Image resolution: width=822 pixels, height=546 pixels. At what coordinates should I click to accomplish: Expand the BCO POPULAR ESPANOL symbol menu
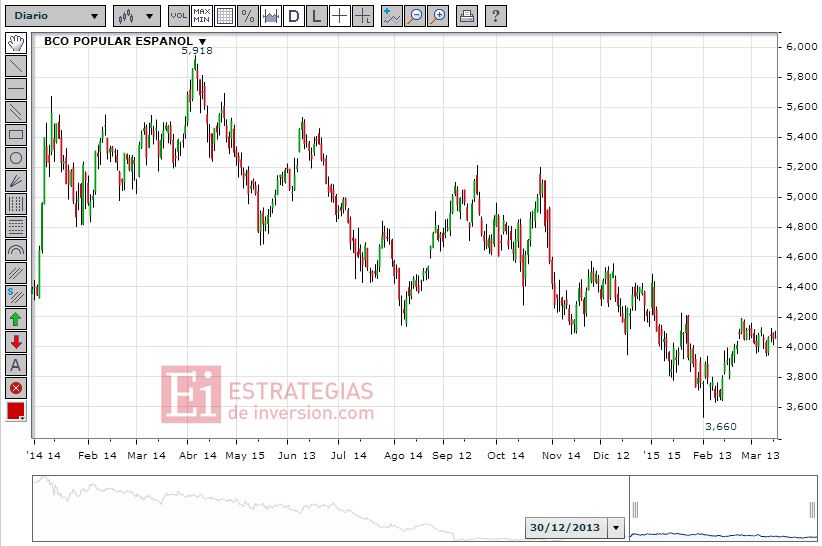(x=202, y=41)
